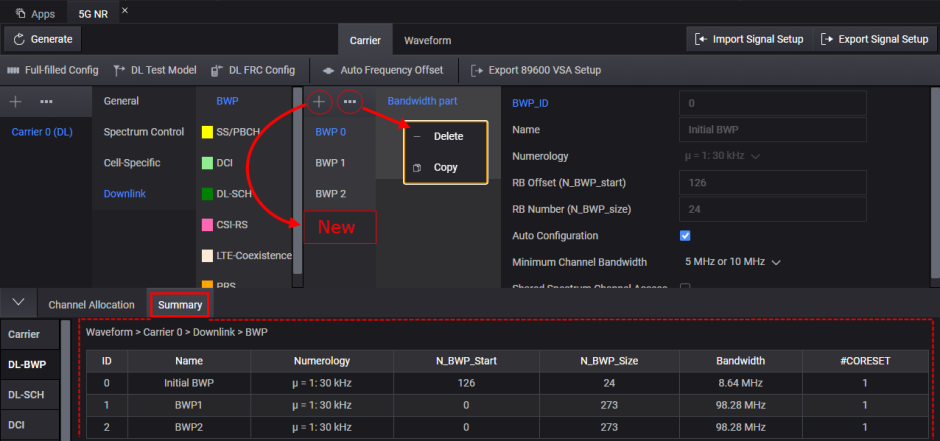Viewport: 940px width, 441px height.
Task: Click Import Signal Setup button
Action: pyautogui.click(x=749, y=40)
